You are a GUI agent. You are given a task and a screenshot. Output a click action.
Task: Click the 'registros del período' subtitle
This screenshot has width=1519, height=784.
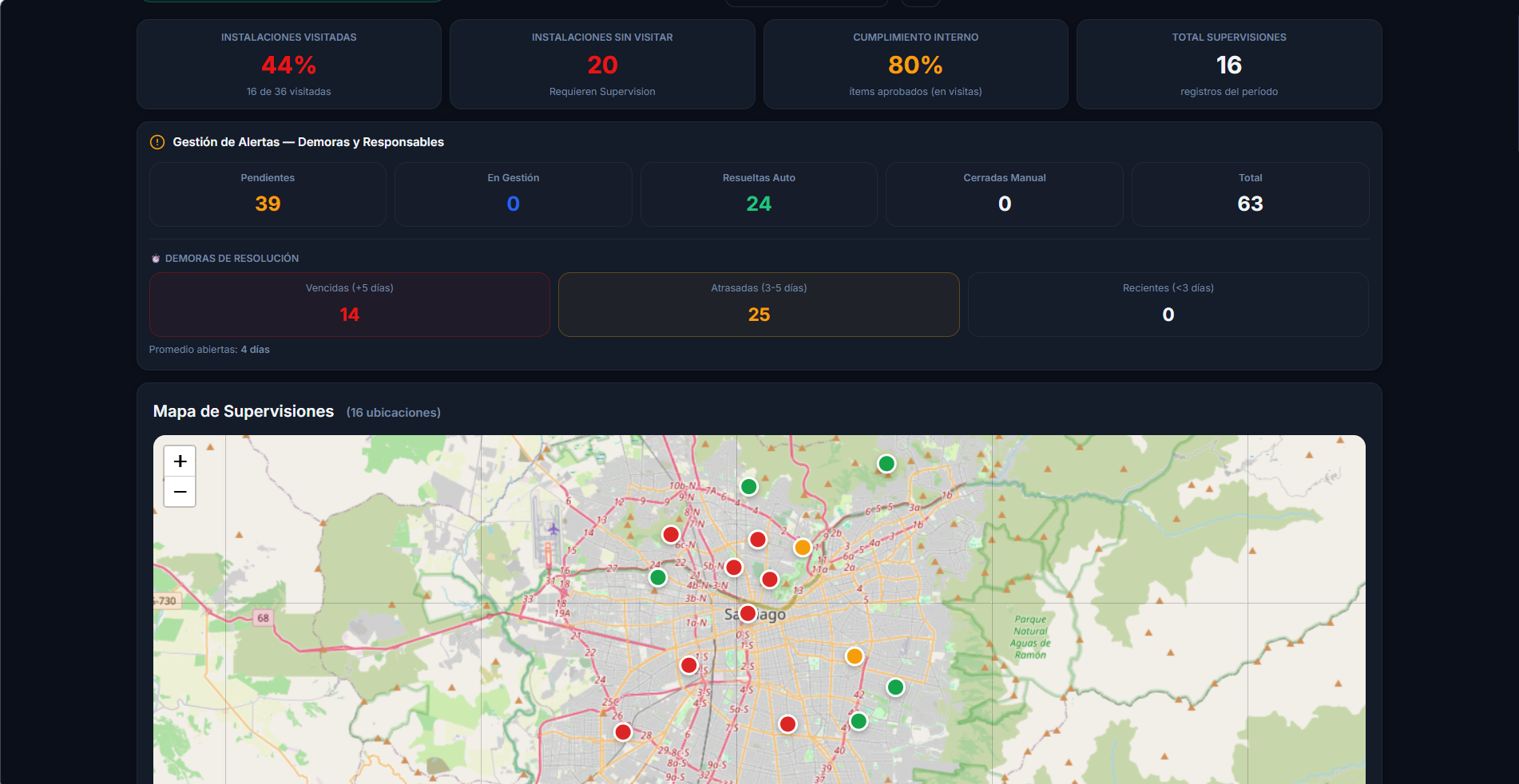pos(1229,92)
